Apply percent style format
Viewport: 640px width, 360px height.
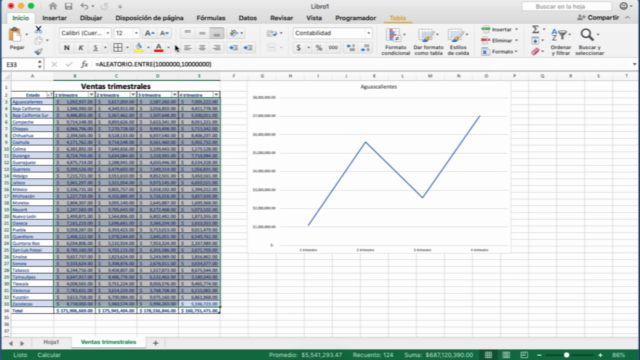point(319,48)
